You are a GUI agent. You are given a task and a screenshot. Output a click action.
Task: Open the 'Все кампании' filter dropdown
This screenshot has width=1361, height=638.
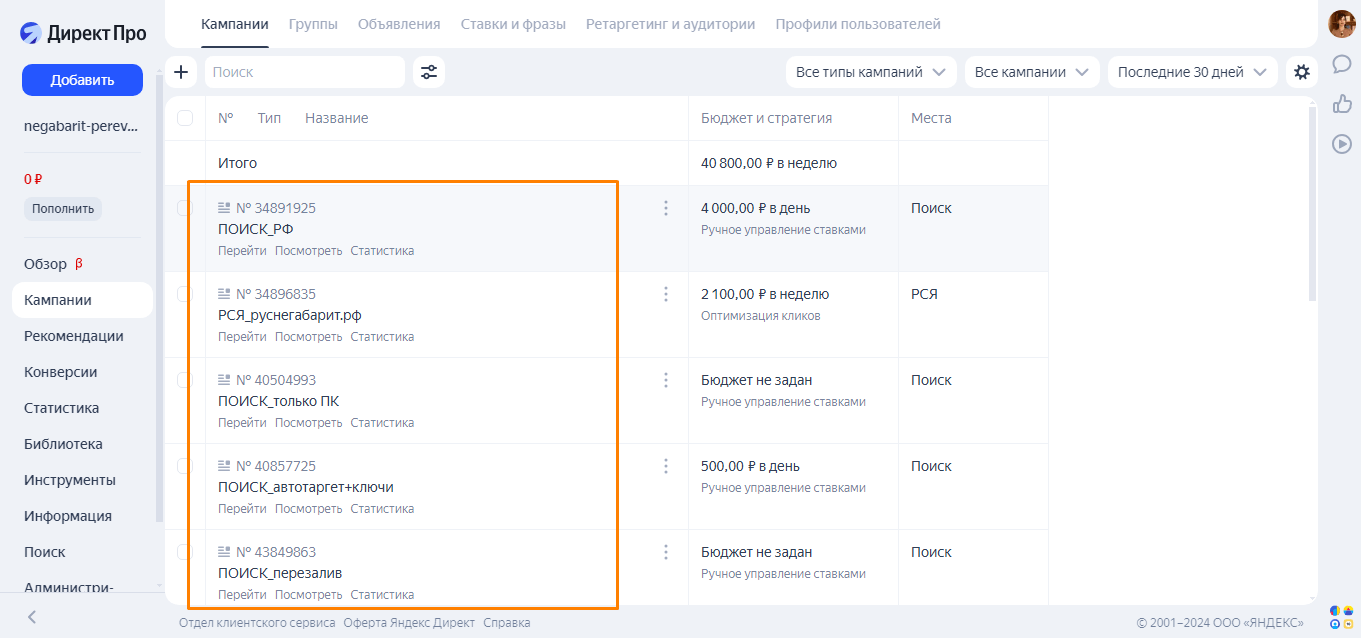1032,72
